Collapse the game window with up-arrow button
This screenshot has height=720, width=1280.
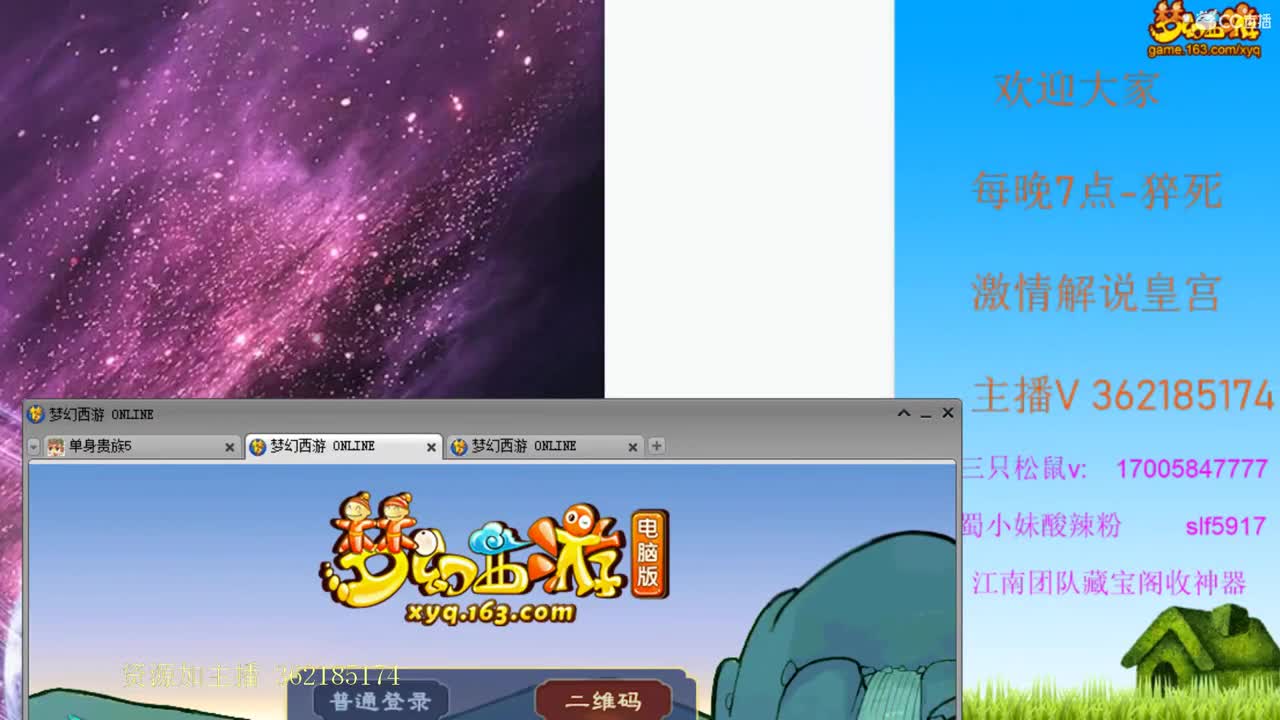pyautogui.click(x=903, y=413)
